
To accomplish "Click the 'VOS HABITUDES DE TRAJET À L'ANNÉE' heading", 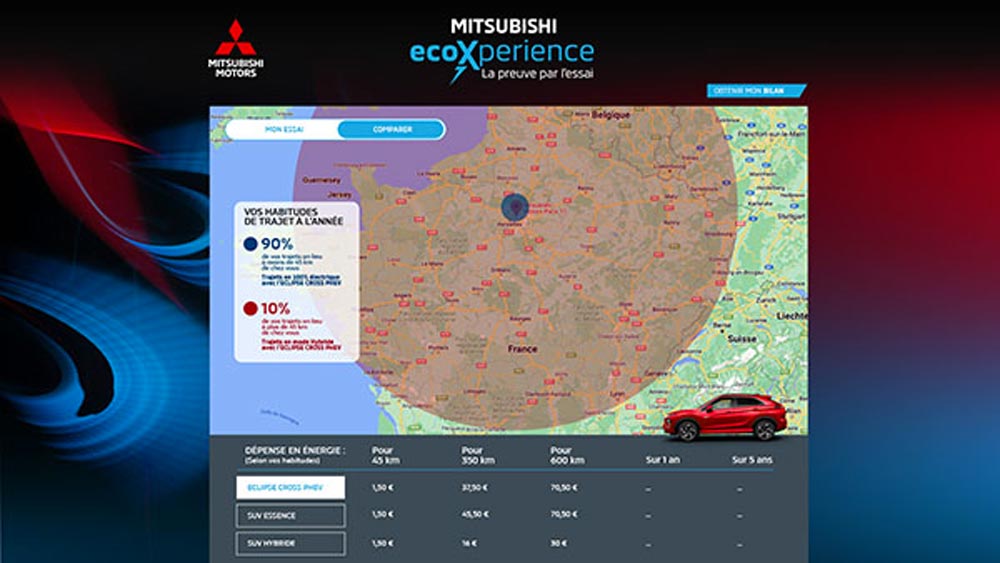I will (x=293, y=216).
